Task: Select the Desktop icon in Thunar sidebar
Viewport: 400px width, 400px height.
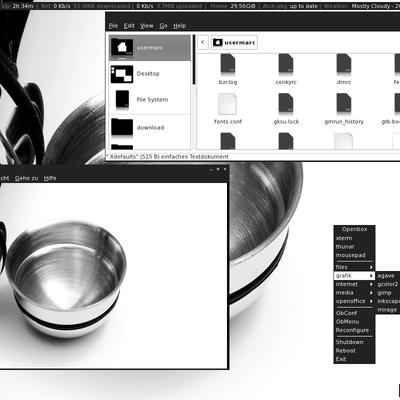Action: coord(122,74)
